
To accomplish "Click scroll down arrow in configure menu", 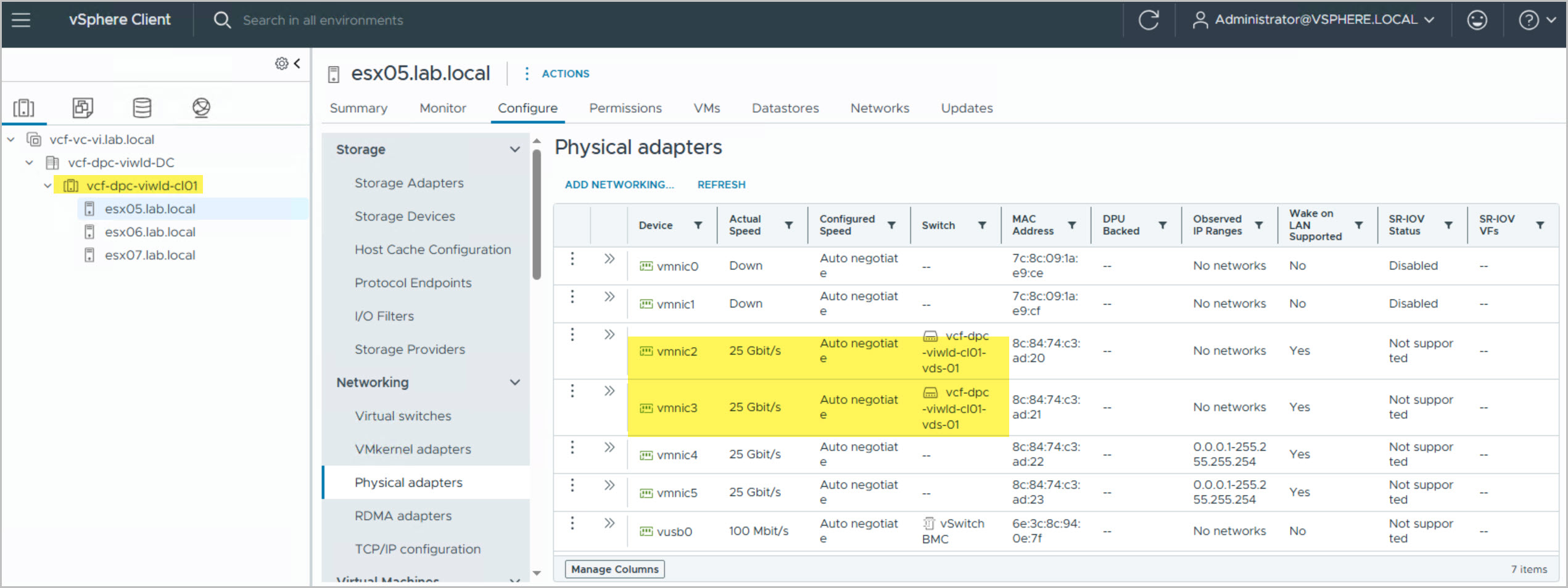I will (x=537, y=573).
